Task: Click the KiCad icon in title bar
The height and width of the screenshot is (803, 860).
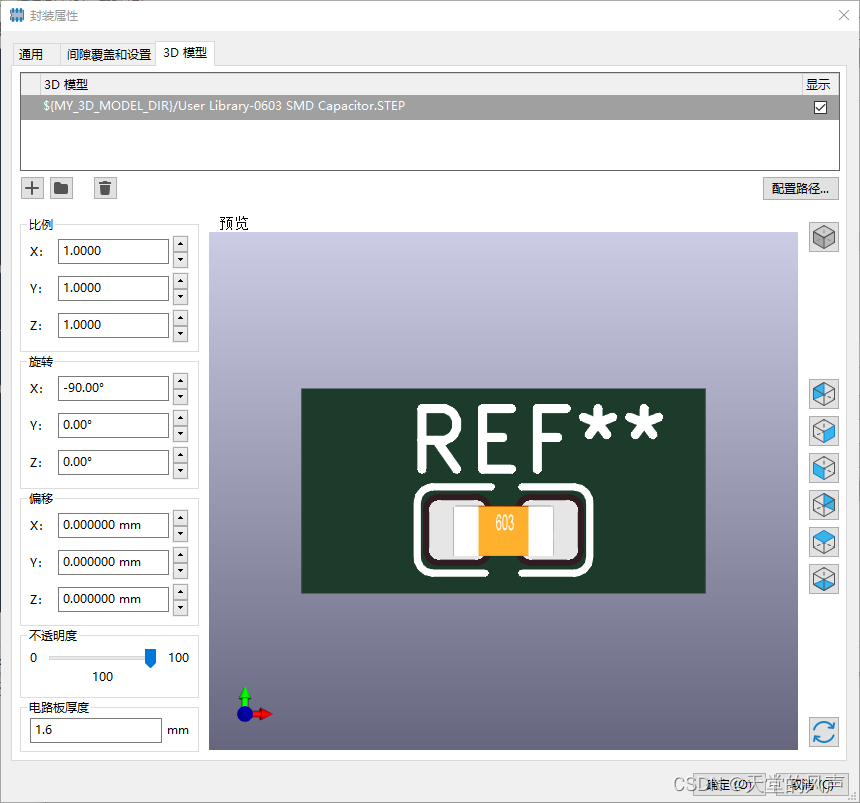Action: click(x=17, y=15)
